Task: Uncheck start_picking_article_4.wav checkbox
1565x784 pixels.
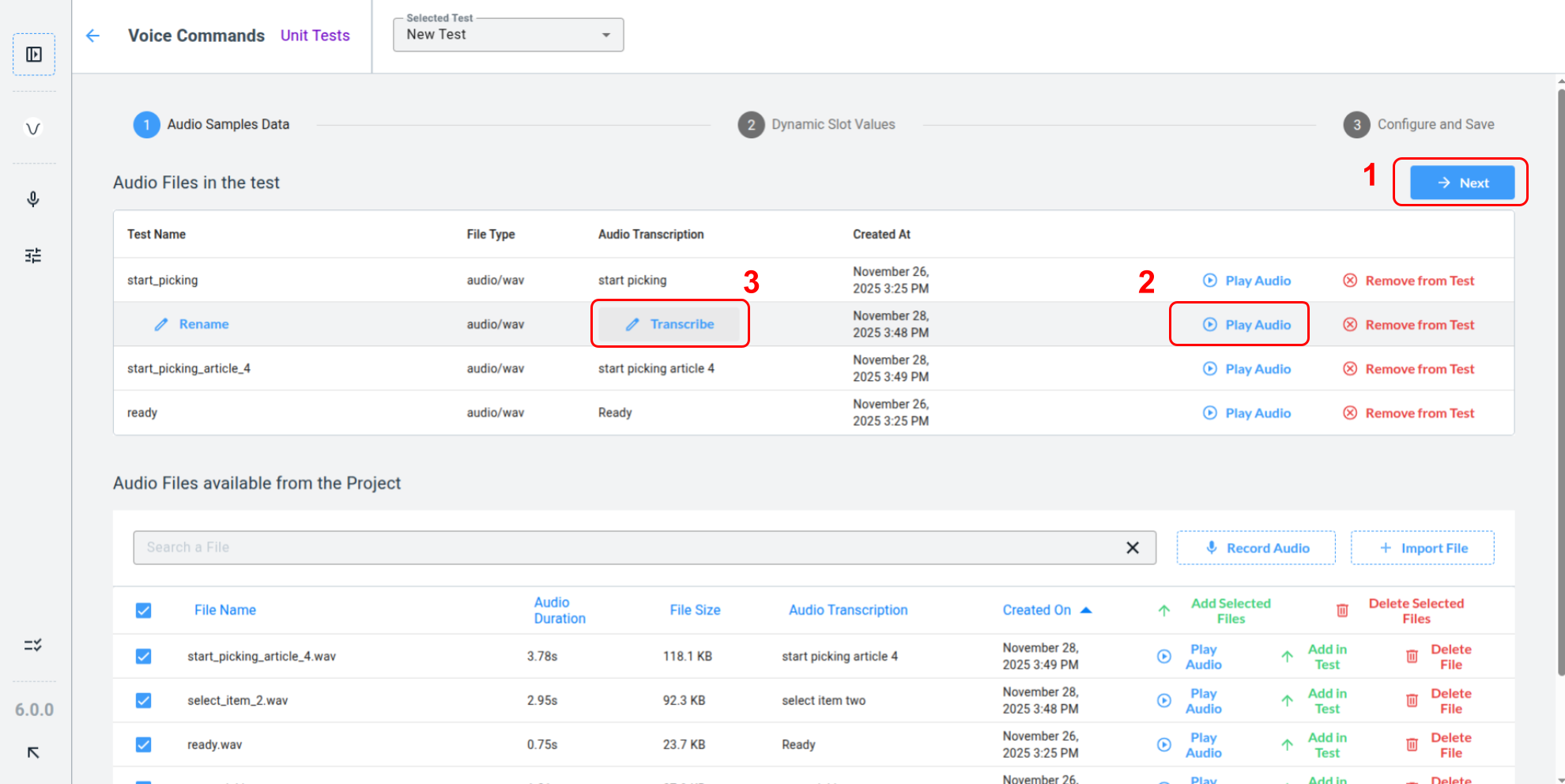Action: 143,657
